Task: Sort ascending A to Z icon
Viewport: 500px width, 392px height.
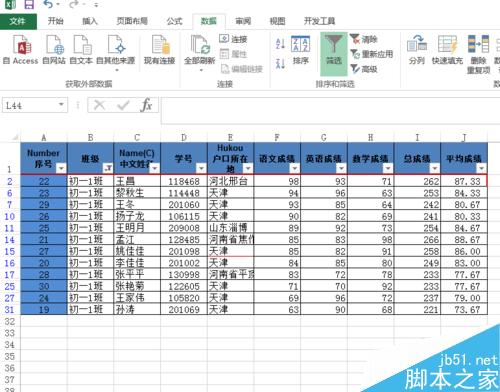Action: click(280, 43)
